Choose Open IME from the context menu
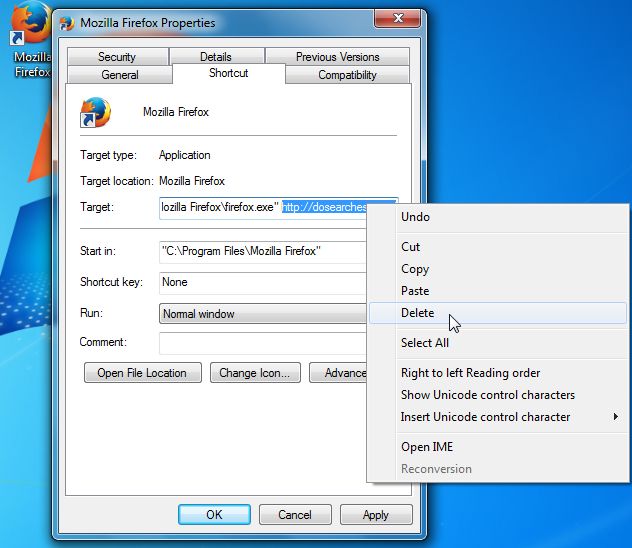 coord(498,447)
